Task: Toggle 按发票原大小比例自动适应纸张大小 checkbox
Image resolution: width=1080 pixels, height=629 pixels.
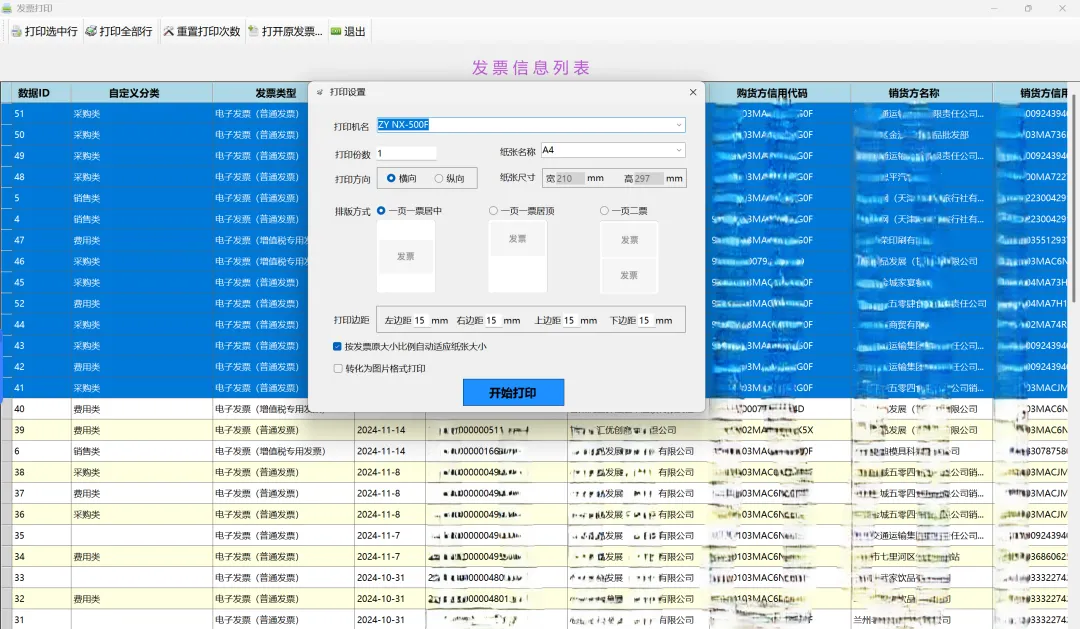Action: coord(338,347)
